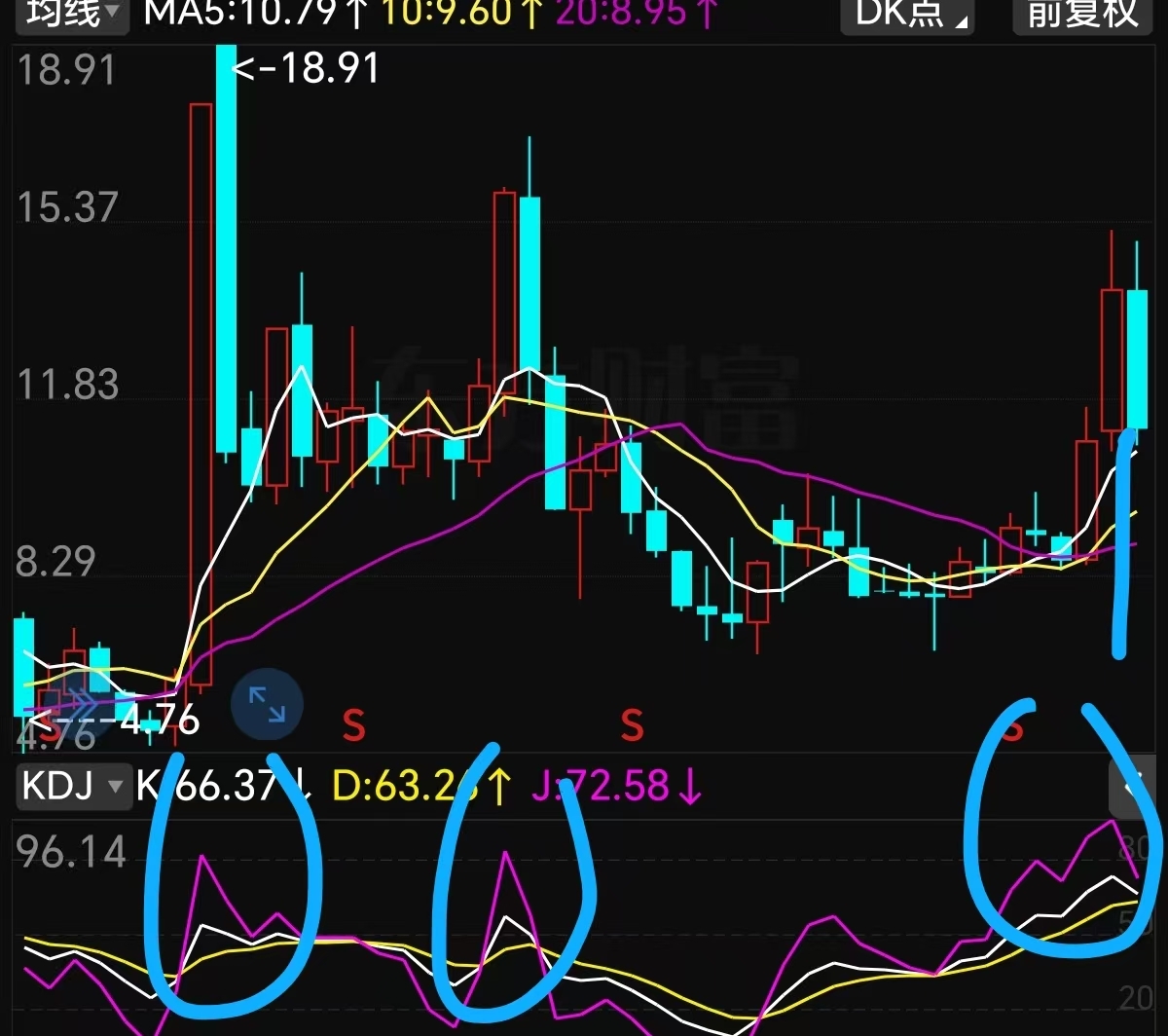Open the KDJ indicator dropdown
Viewport: 1168px width, 1036px height.
coord(73,785)
